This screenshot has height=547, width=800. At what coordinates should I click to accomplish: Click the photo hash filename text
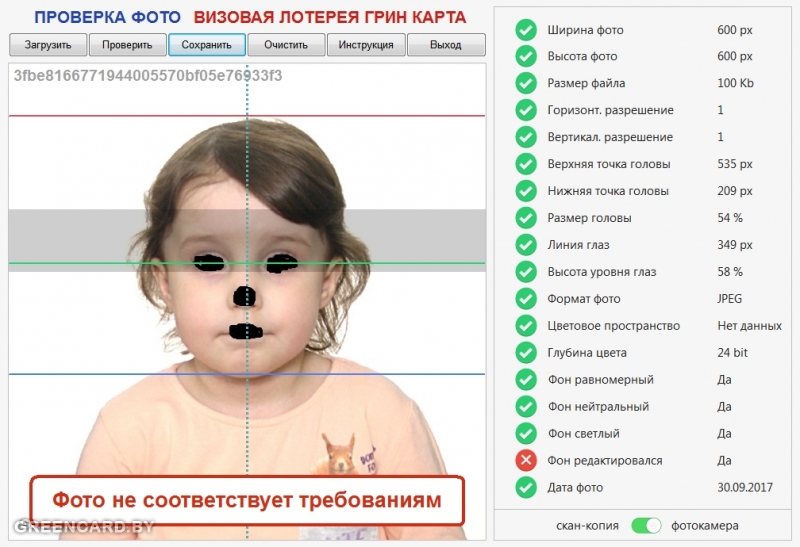(148, 76)
